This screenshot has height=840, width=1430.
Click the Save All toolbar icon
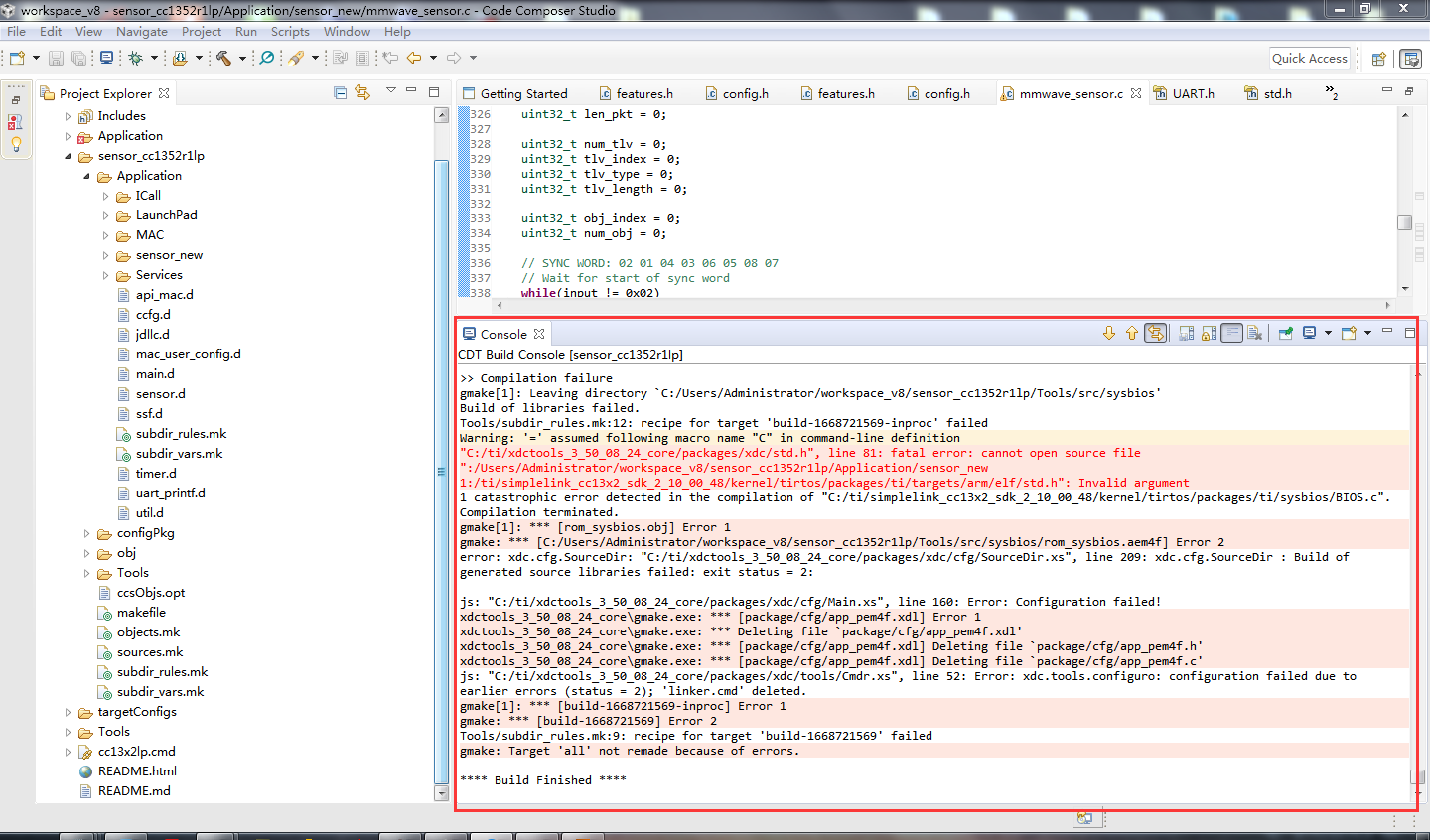tap(78, 58)
